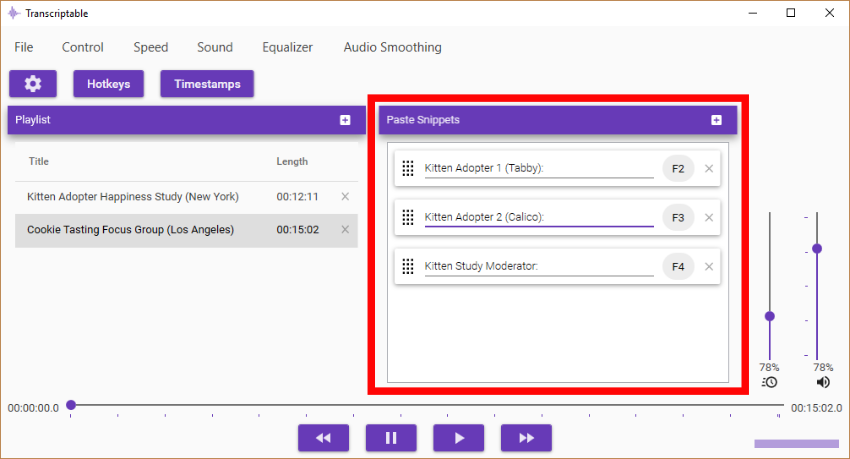The image size is (850, 459).
Task: Click the fast forward button
Action: tap(526, 438)
